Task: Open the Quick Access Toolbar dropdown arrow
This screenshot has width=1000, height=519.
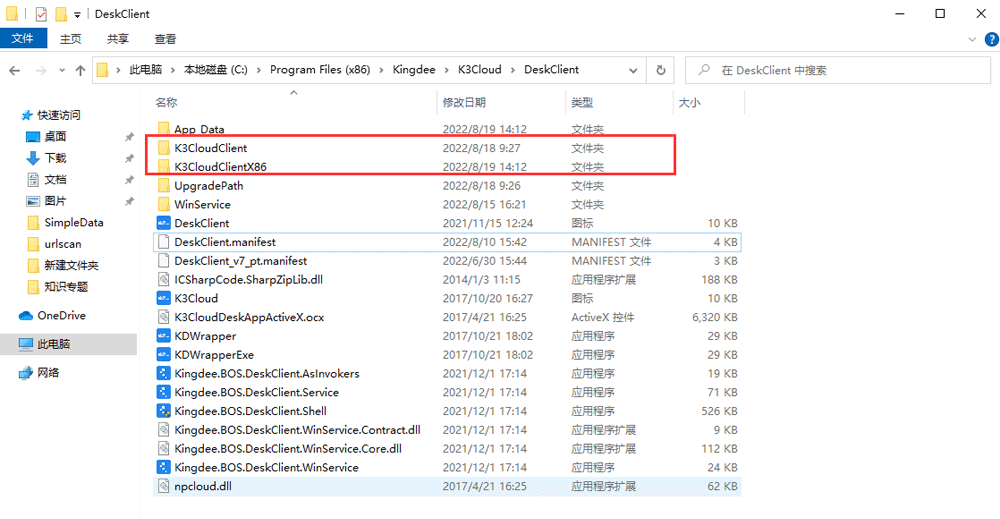Action: [x=77, y=15]
